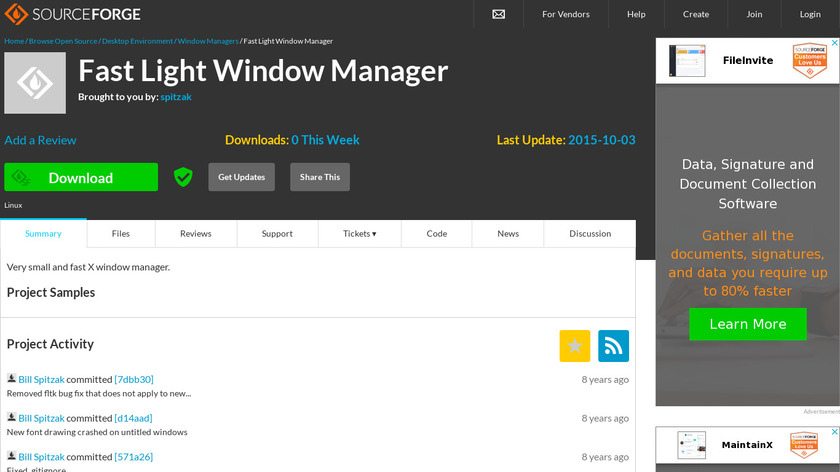
Task: Open For Vendors menu
Action: [566, 14]
